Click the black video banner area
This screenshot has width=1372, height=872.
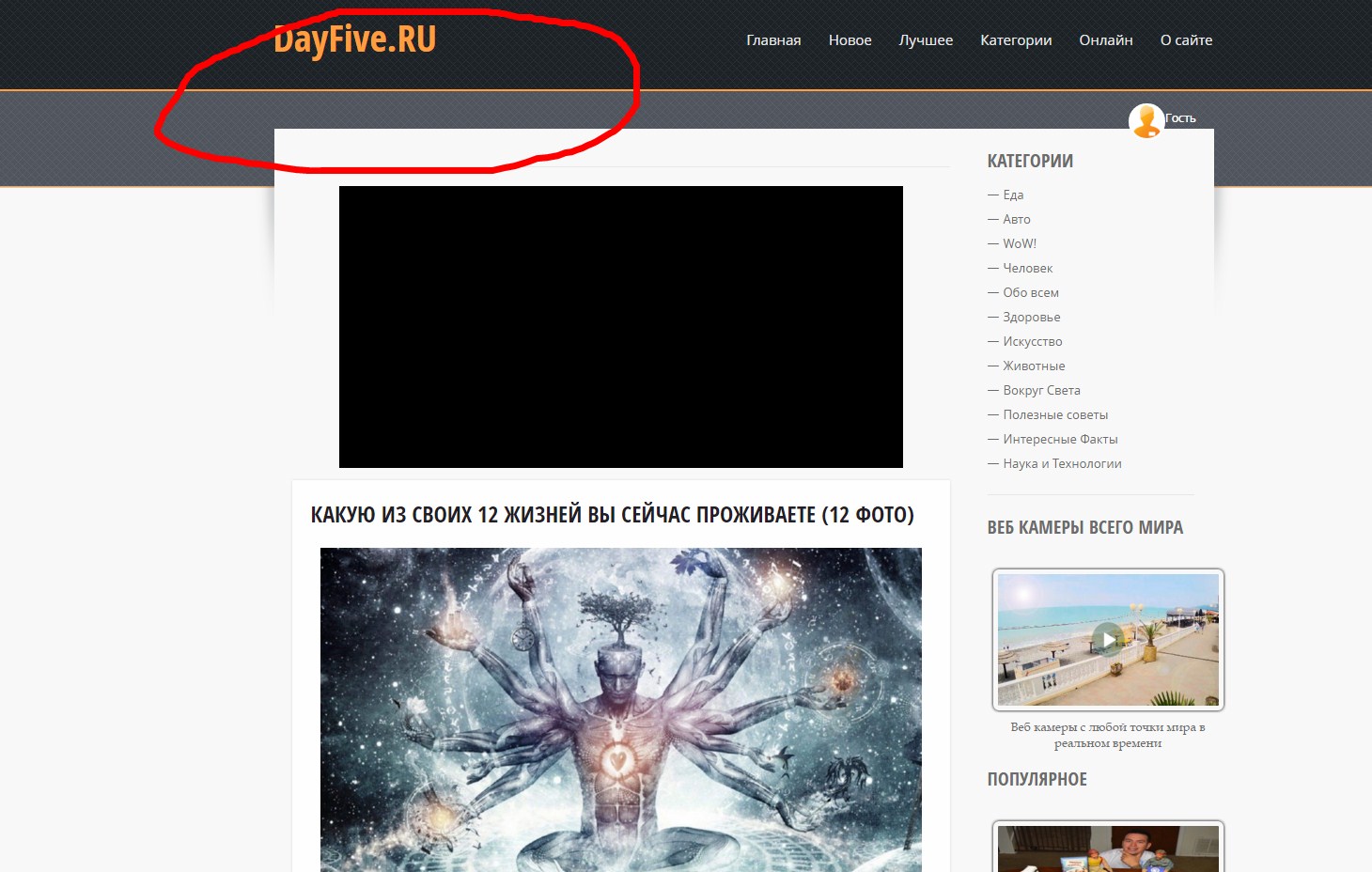click(x=621, y=327)
